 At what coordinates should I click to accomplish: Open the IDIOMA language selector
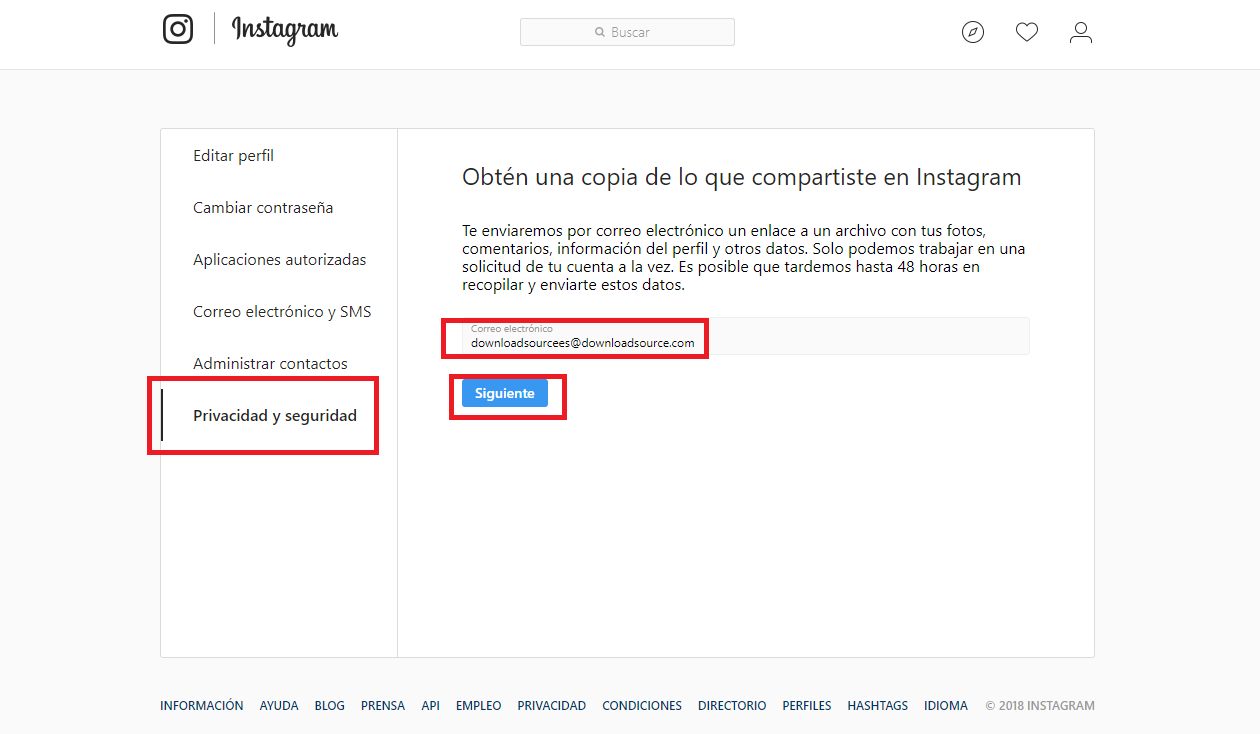(x=946, y=706)
